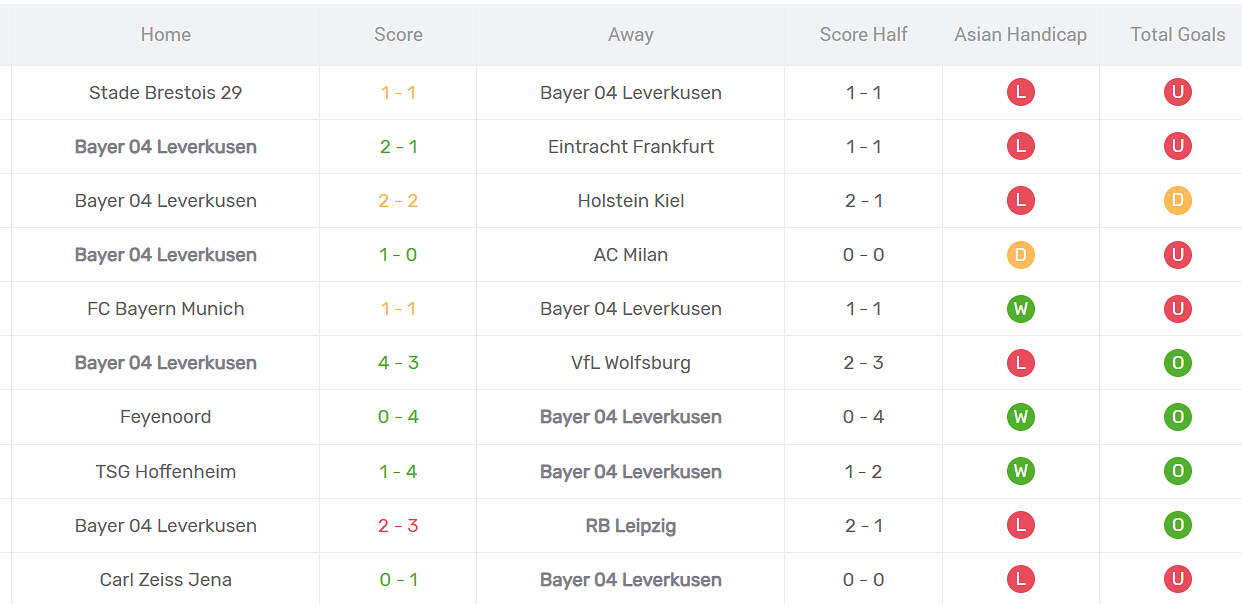Click green W handicap badge in Hoffenheim row
The width and height of the screenshot is (1242, 604).
[x=1020, y=471]
